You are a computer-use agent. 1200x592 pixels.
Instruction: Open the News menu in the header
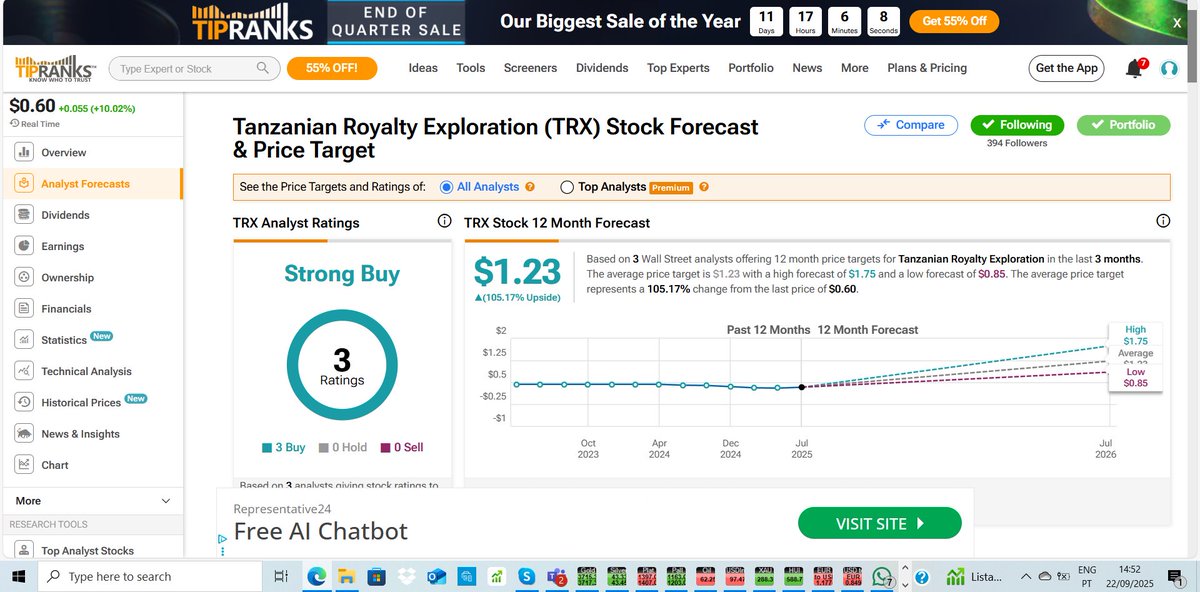807,68
